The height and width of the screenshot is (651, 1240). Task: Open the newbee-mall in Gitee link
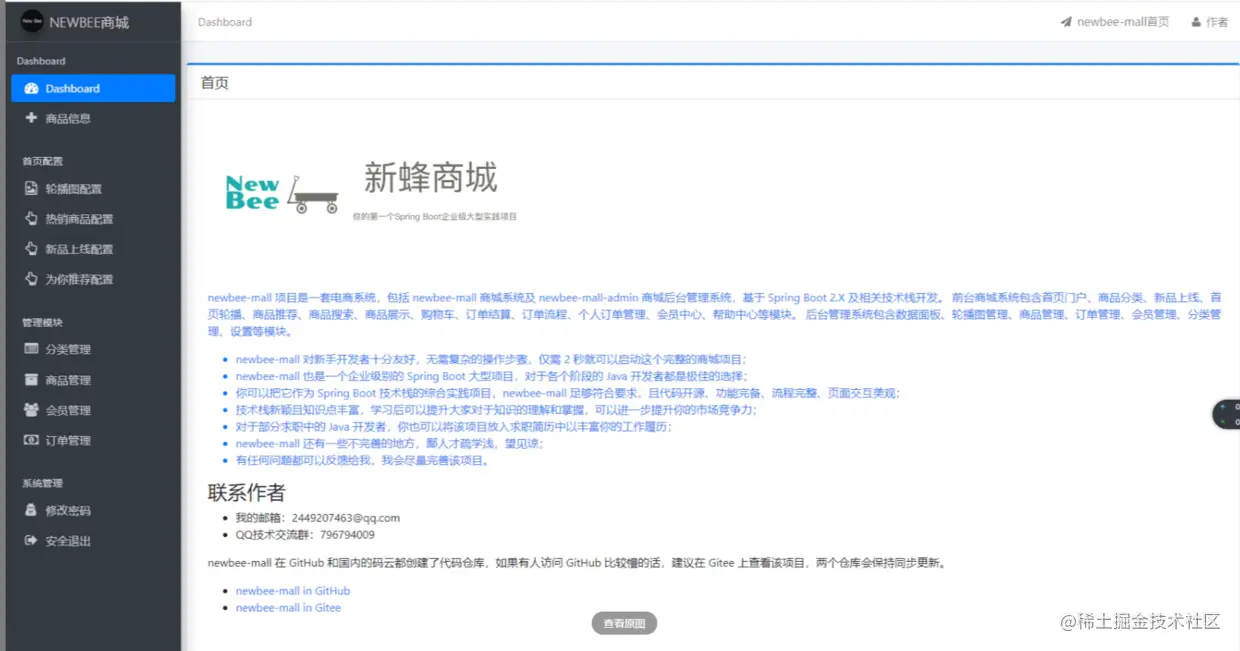pyautogui.click(x=288, y=608)
